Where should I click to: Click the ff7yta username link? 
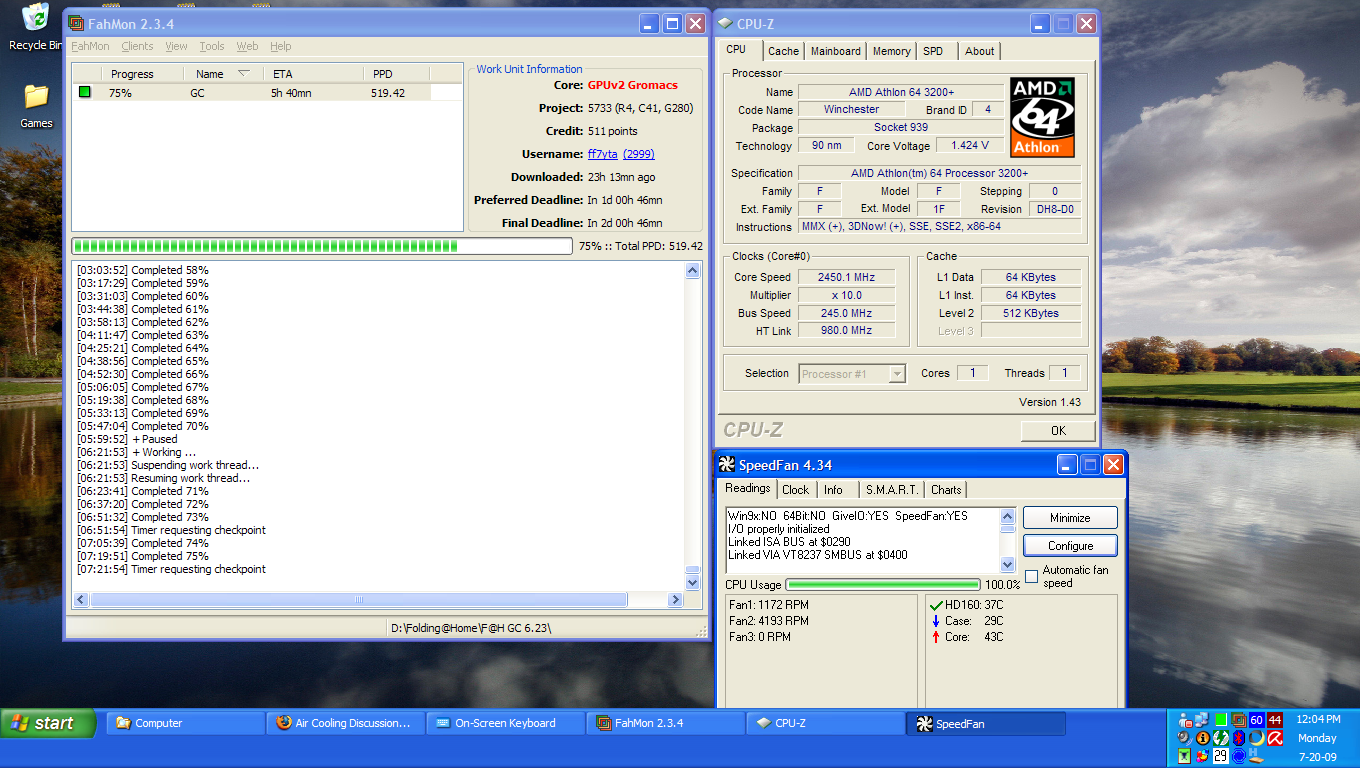(602, 154)
